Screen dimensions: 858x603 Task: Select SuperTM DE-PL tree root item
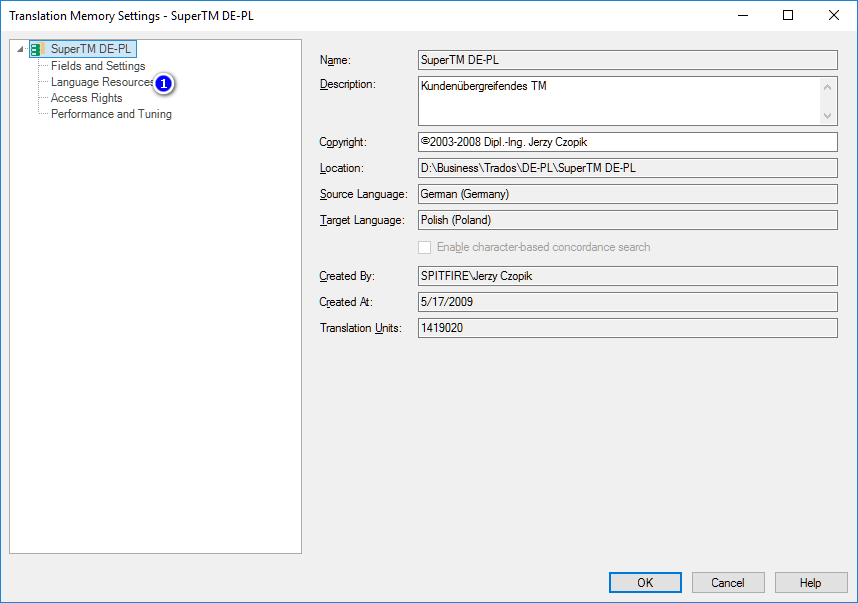tap(91, 49)
